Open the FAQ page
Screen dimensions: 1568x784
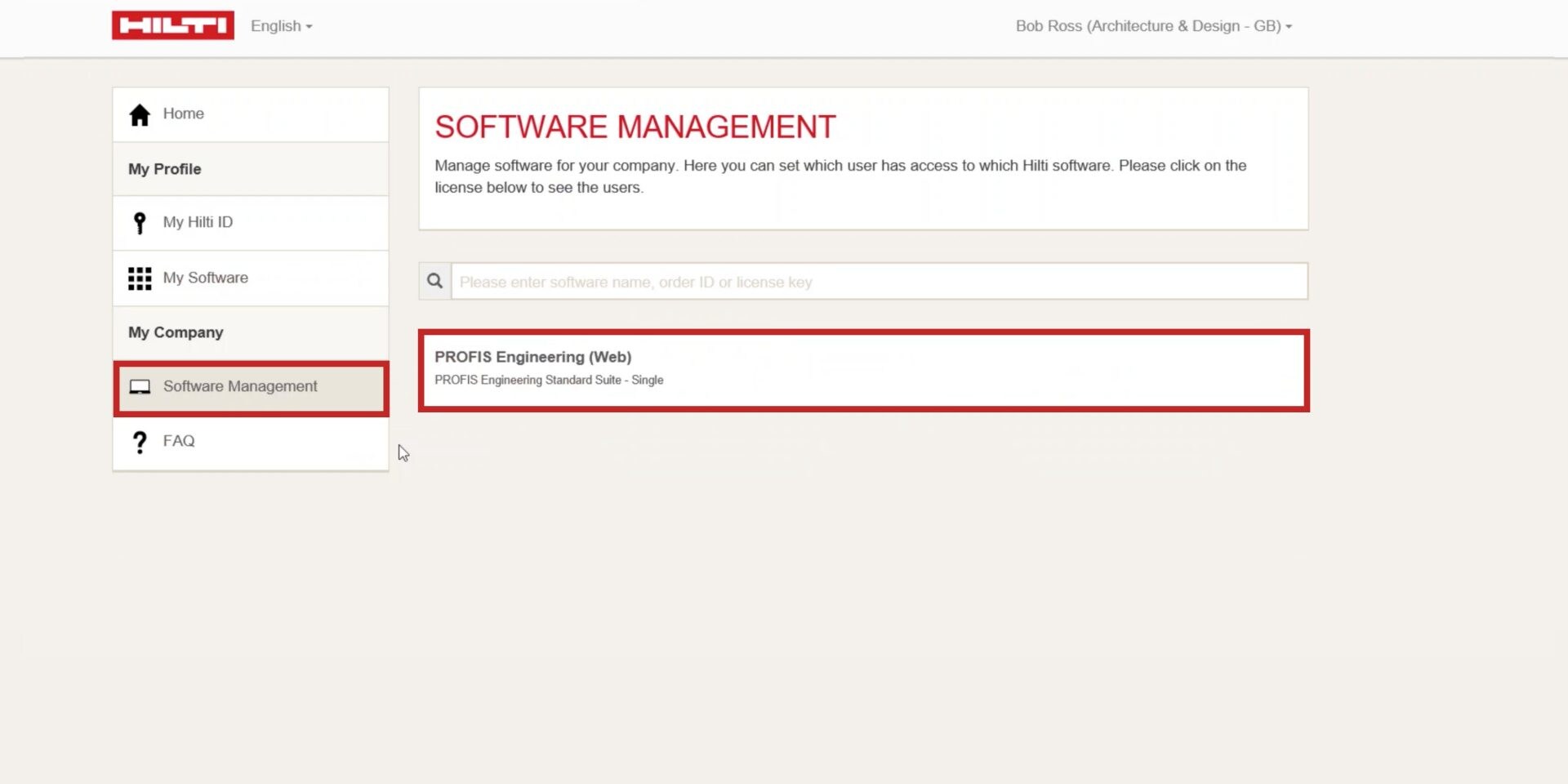point(178,441)
